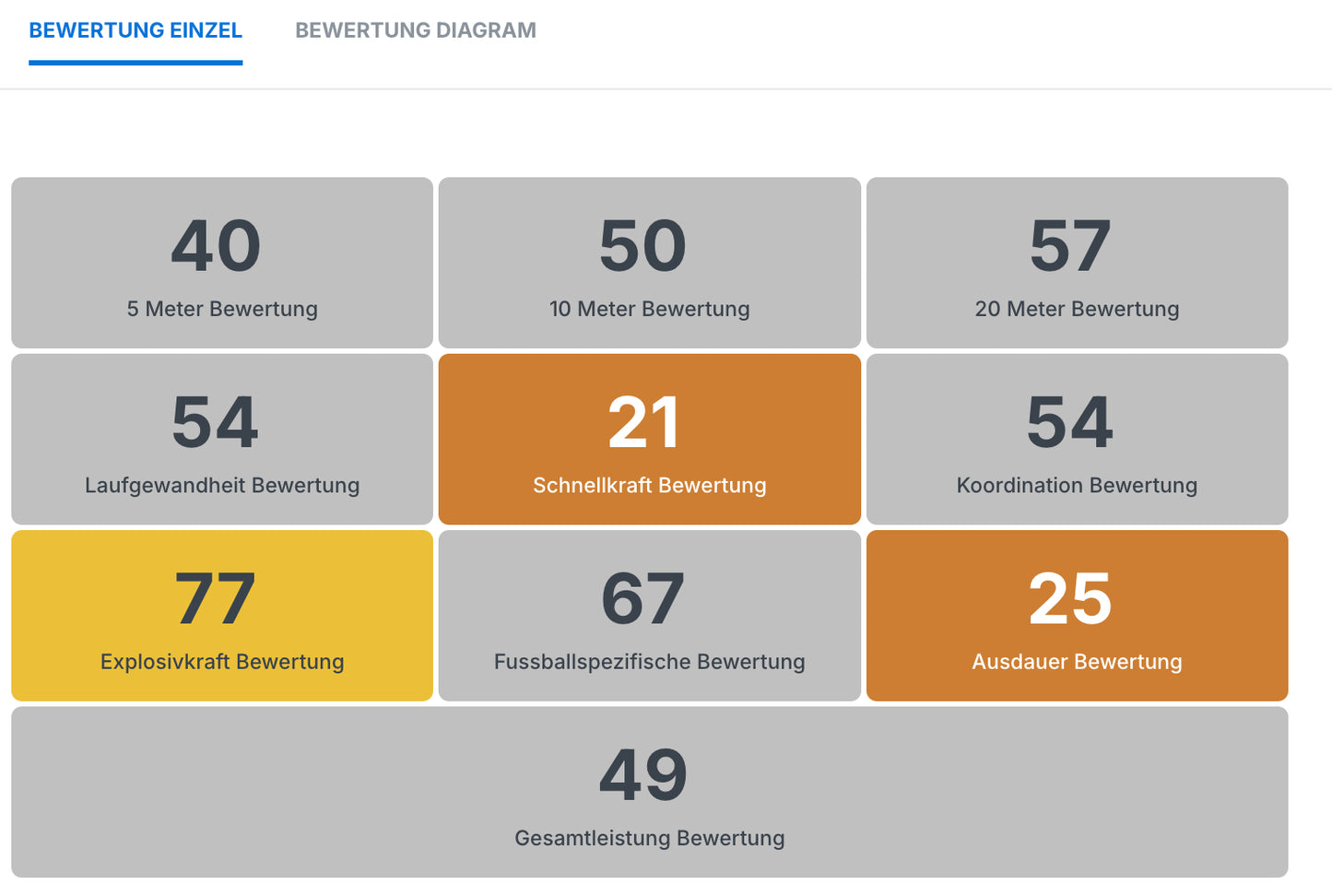The image size is (1332, 896).
Task: Select the yellow Explosivkraft Bewertung tile
Action: tap(221, 615)
